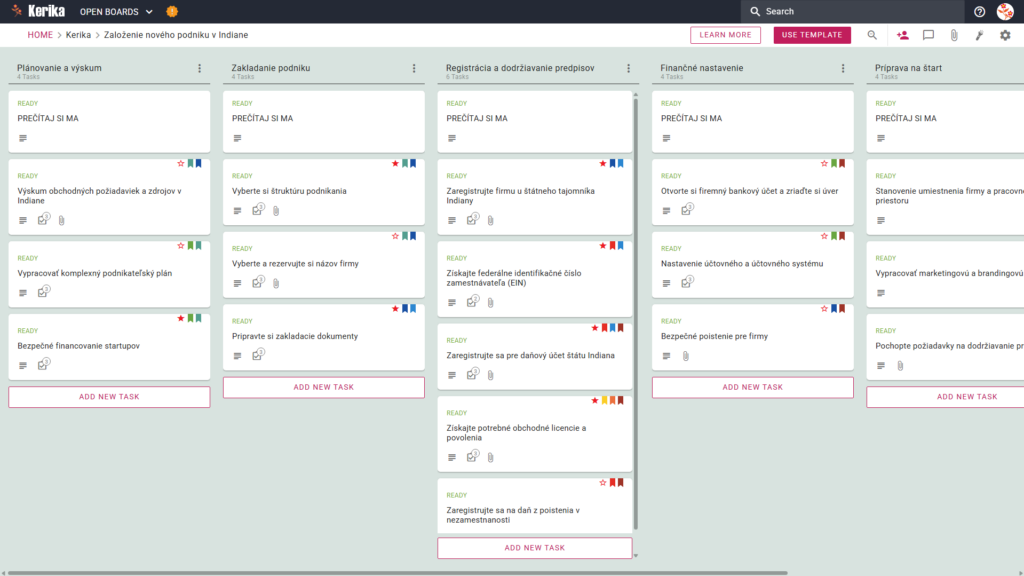The image size is (1024, 576).
Task: Open board settings gear icon
Action: coord(1005,35)
